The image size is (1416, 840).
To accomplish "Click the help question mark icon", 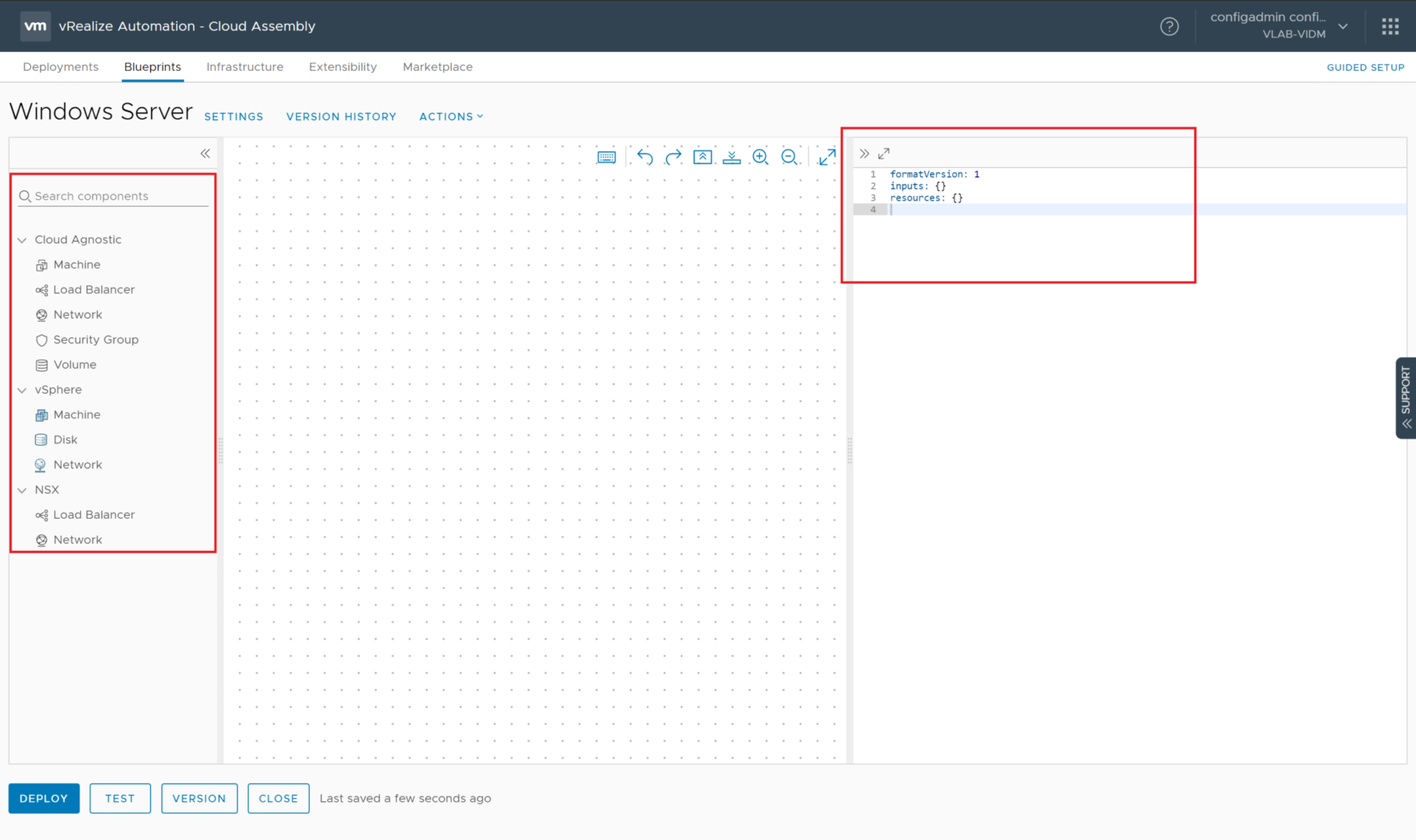I will point(1169,26).
